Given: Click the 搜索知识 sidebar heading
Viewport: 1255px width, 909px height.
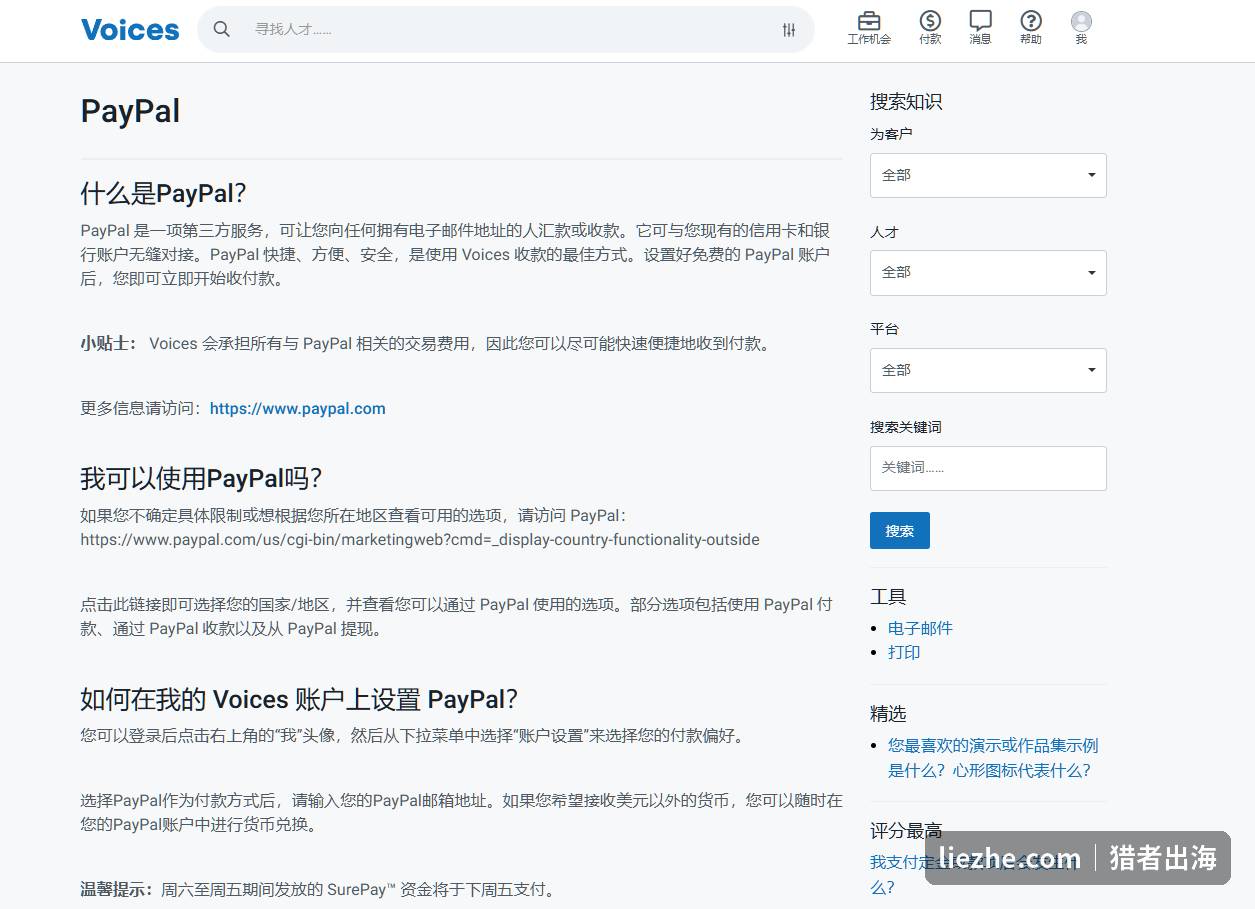Looking at the screenshot, I should tap(906, 101).
